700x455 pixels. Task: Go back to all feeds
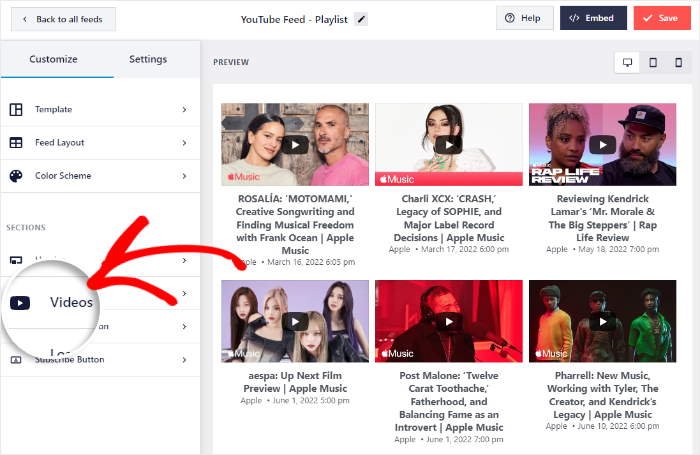pyautogui.click(x=64, y=18)
